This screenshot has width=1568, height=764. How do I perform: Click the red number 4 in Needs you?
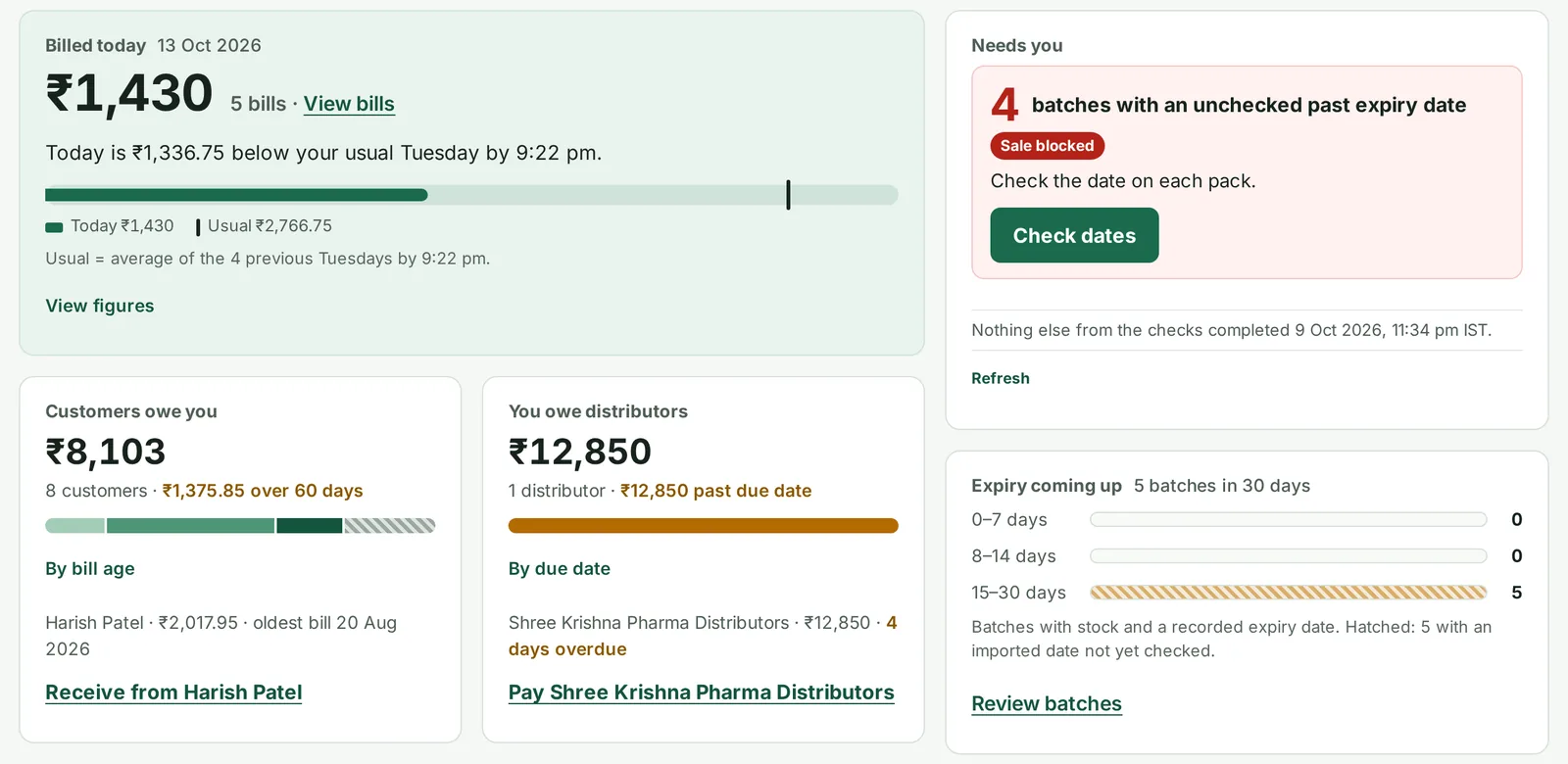coord(1004,105)
